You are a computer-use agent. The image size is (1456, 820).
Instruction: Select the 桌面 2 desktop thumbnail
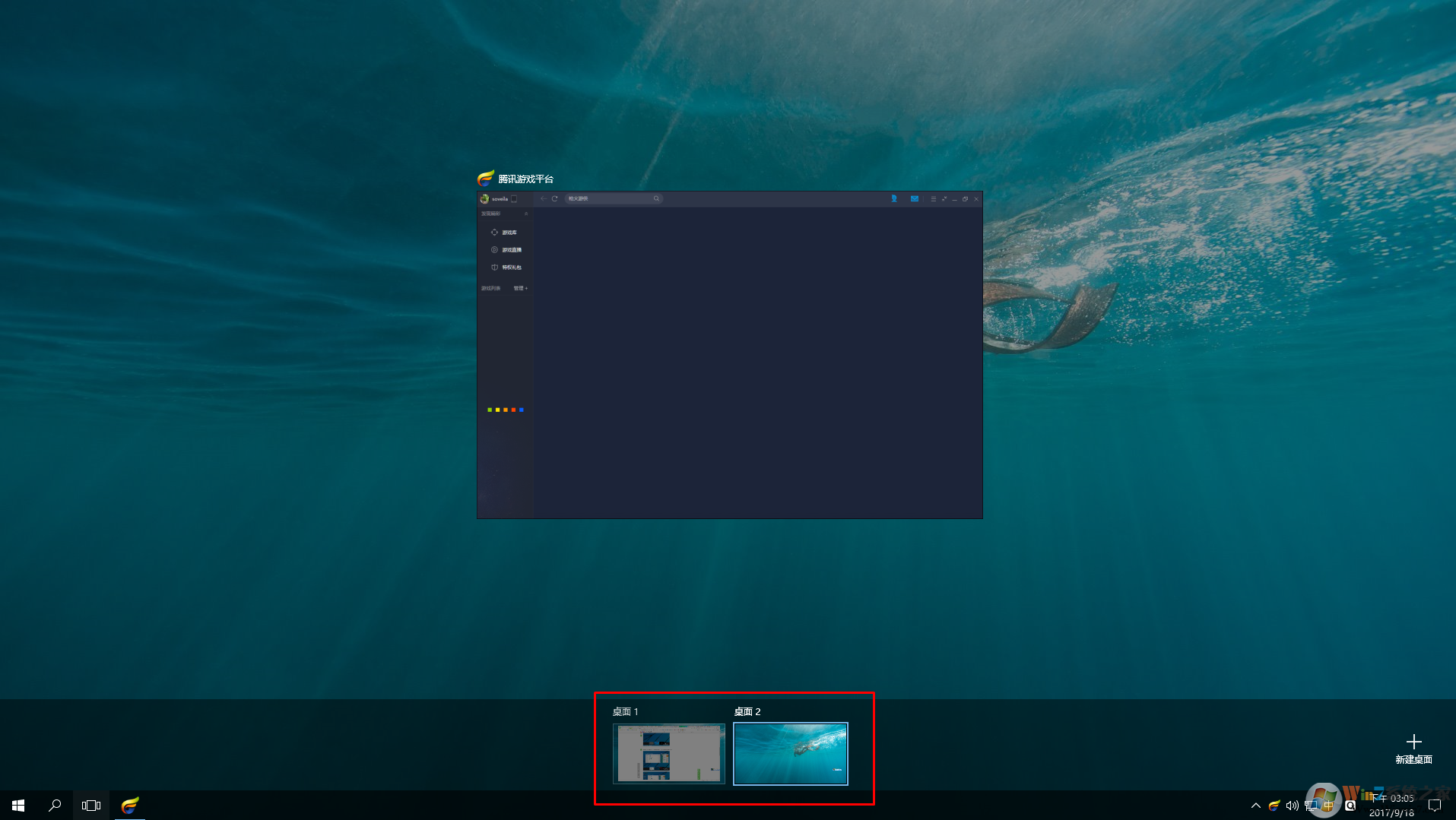[x=791, y=753]
